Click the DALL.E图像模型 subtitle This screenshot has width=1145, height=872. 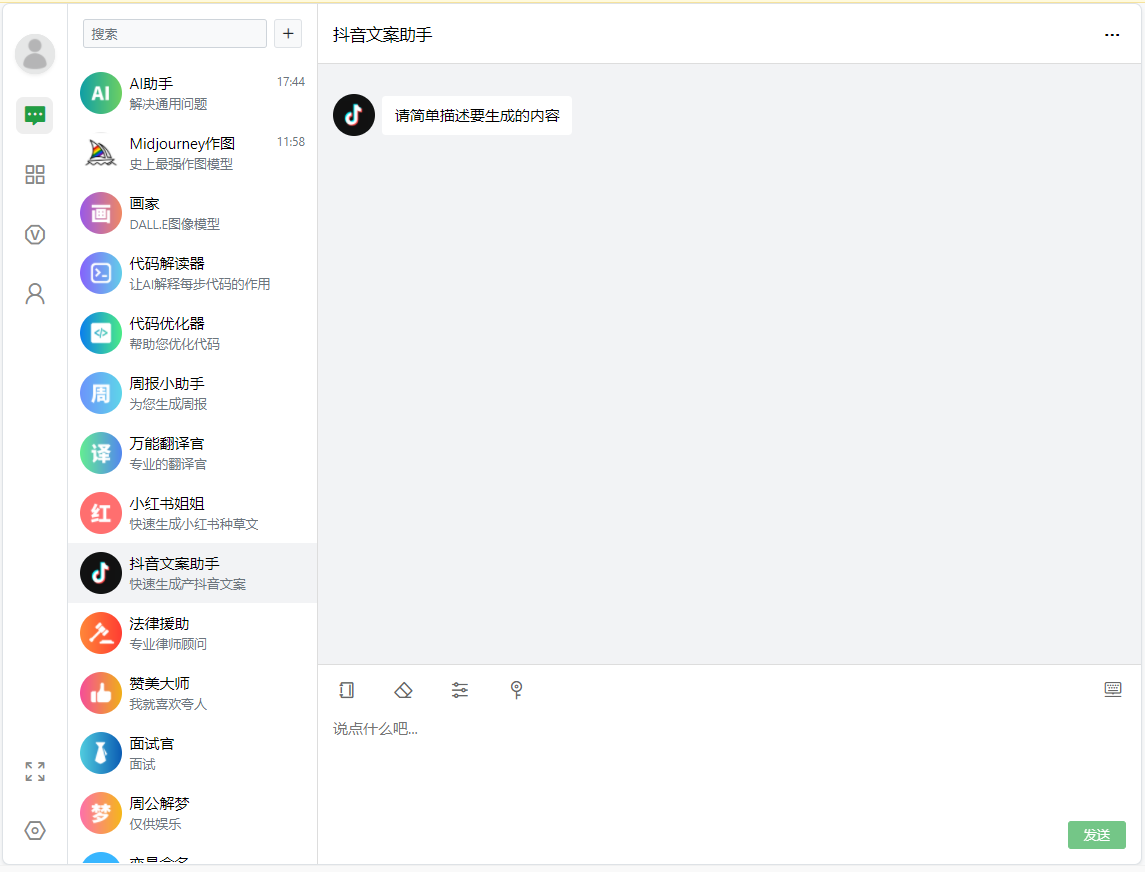[x=175, y=224]
